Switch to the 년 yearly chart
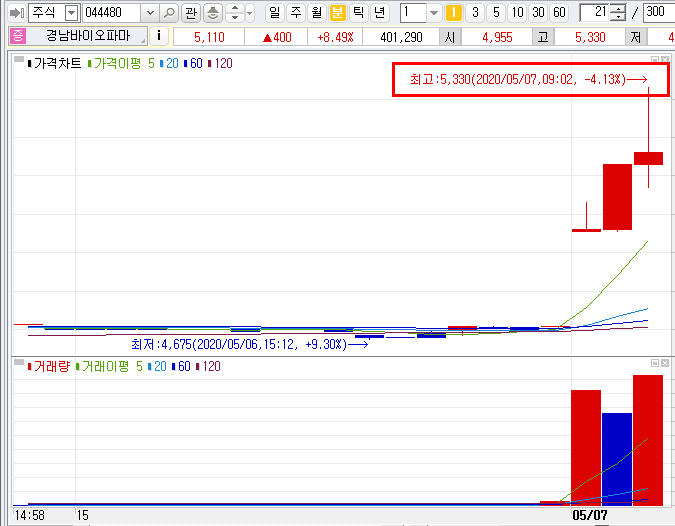This screenshot has width=675, height=526. (x=379, y=12)
